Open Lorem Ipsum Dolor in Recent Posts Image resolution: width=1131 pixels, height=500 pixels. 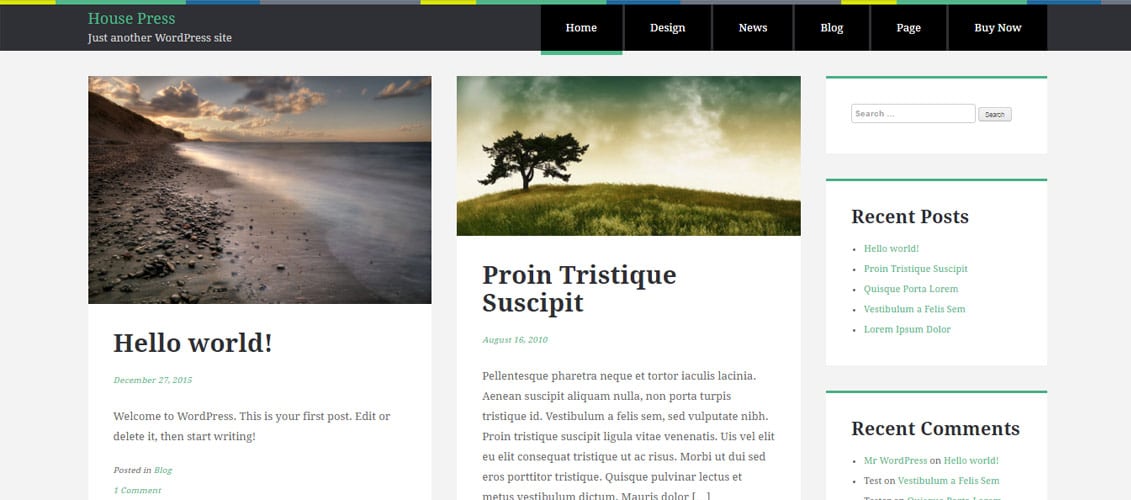coord(907,329)
